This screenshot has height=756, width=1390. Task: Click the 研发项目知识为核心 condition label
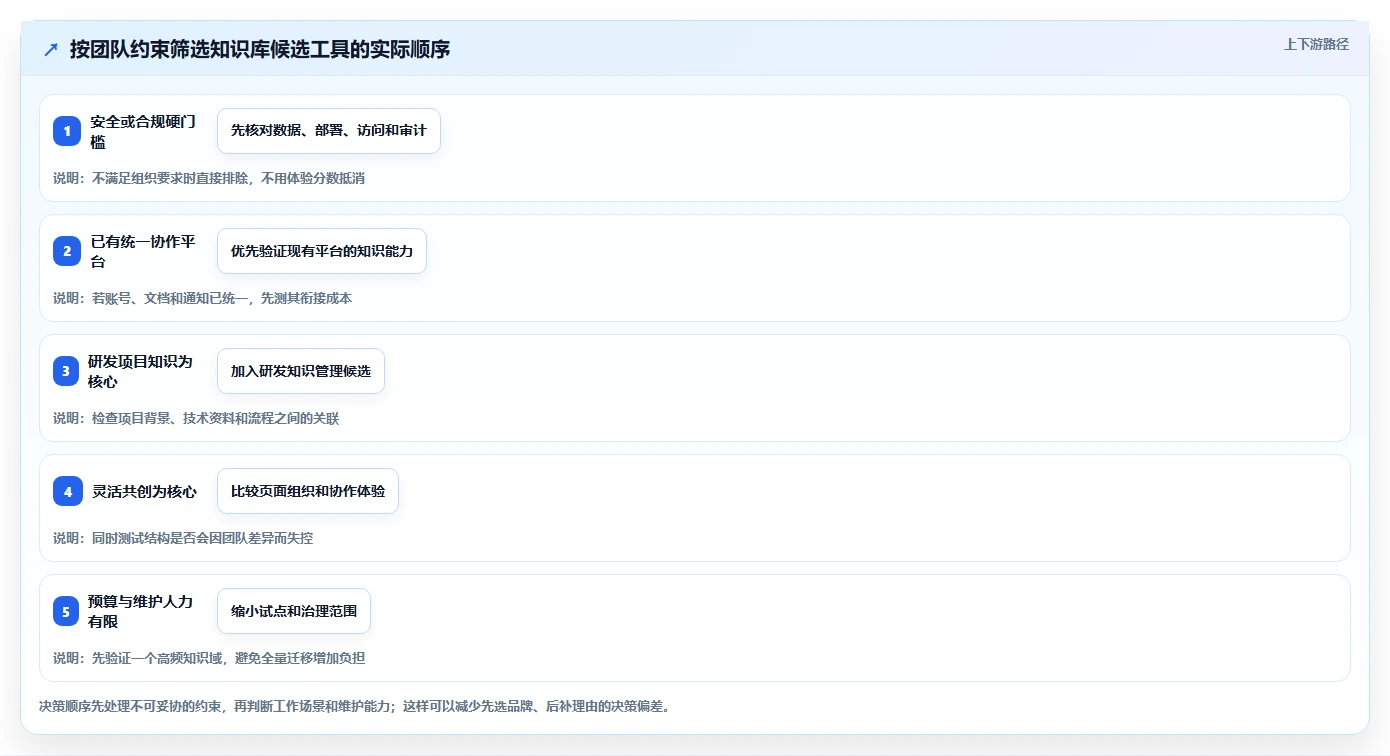point(140,371)
